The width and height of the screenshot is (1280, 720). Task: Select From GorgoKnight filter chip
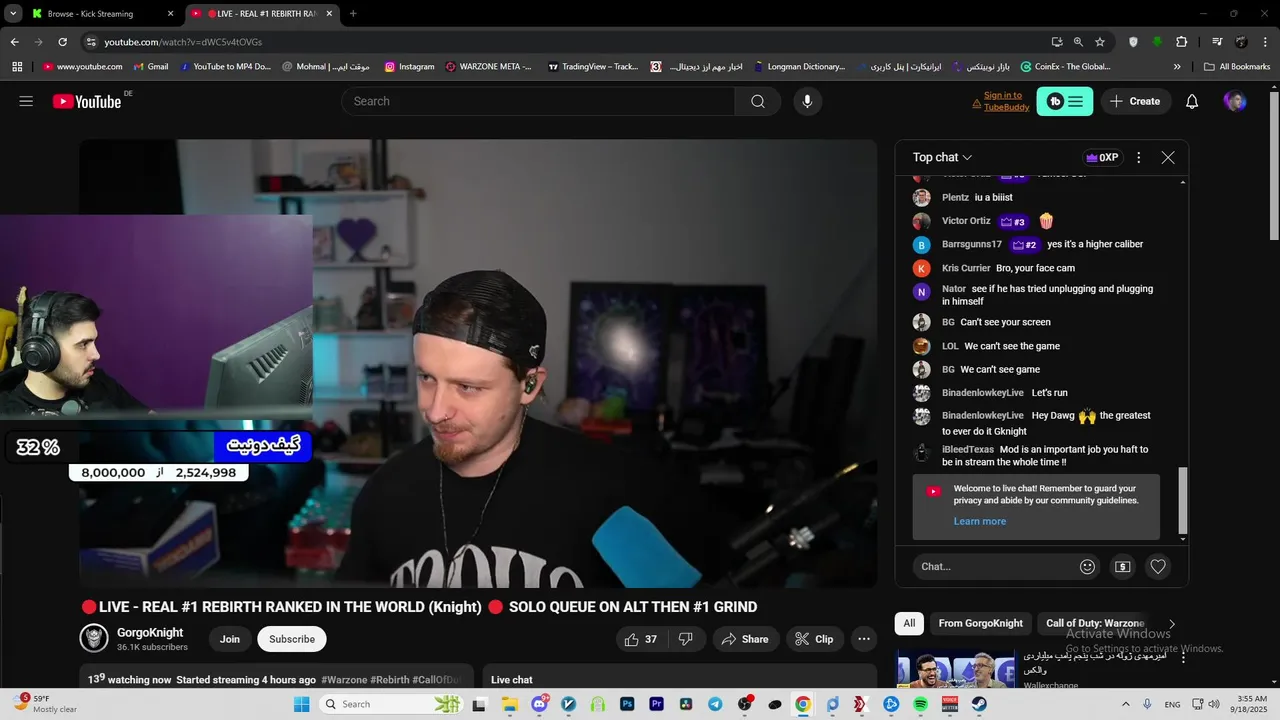(980, 623)
